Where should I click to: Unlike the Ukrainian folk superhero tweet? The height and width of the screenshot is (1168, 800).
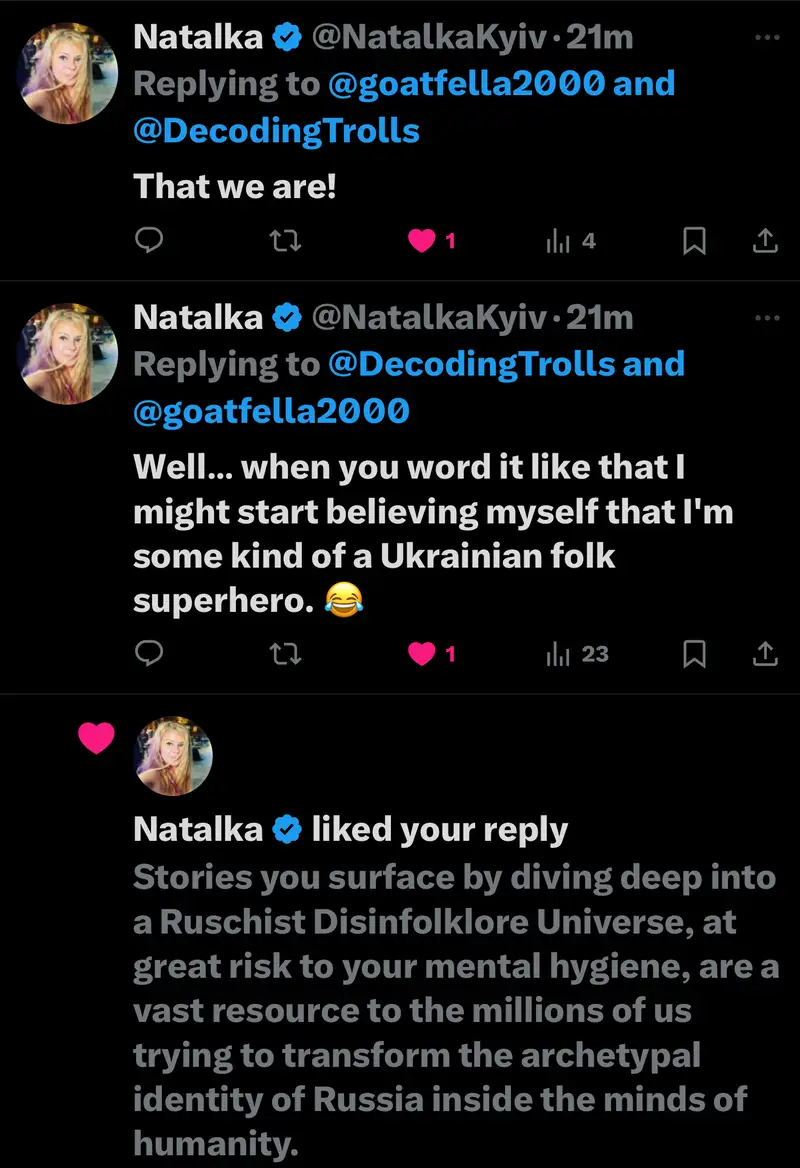click(x=423, y=653)
